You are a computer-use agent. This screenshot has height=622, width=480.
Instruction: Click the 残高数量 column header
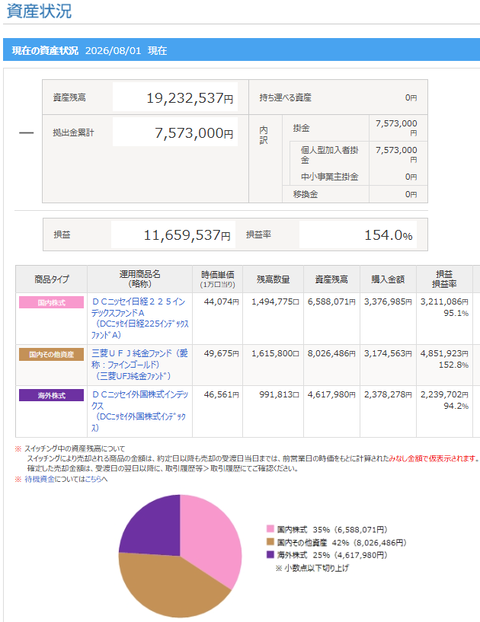[273, 279]
